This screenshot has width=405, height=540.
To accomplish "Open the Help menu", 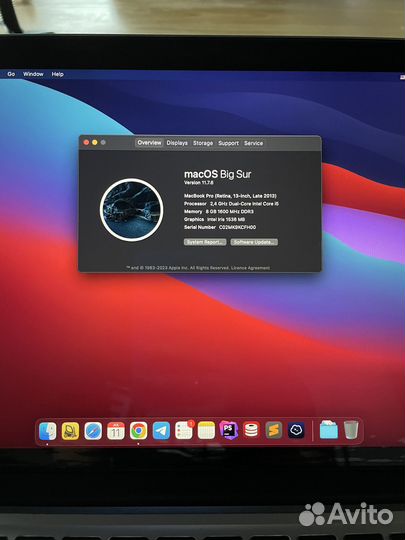I will [58, 74].
